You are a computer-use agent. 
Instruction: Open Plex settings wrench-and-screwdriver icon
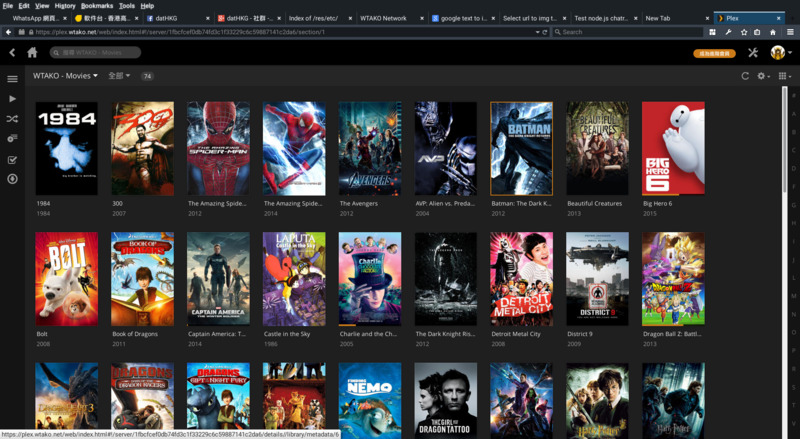tap(753, 53)
